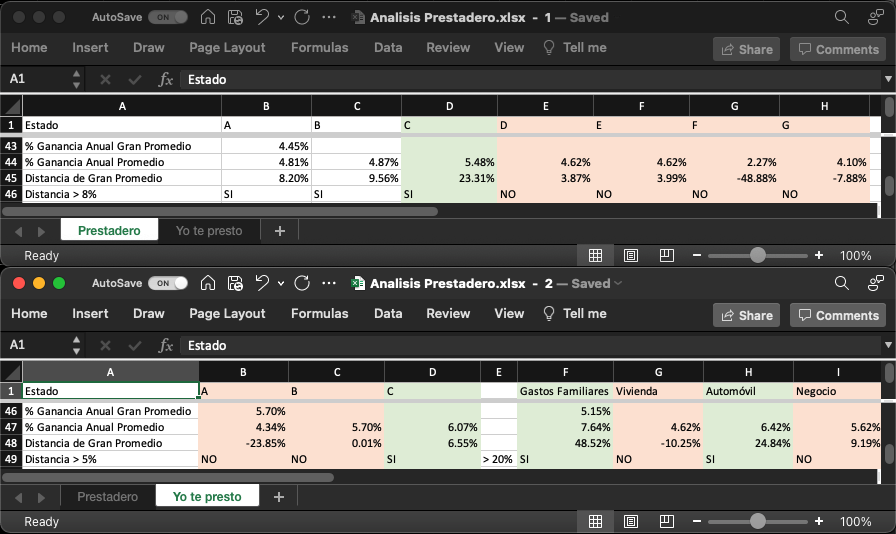The width and height of the screenshot is (896, 534).
Task: Select cell with -48.88% in top window
Action: click(735, 178)
